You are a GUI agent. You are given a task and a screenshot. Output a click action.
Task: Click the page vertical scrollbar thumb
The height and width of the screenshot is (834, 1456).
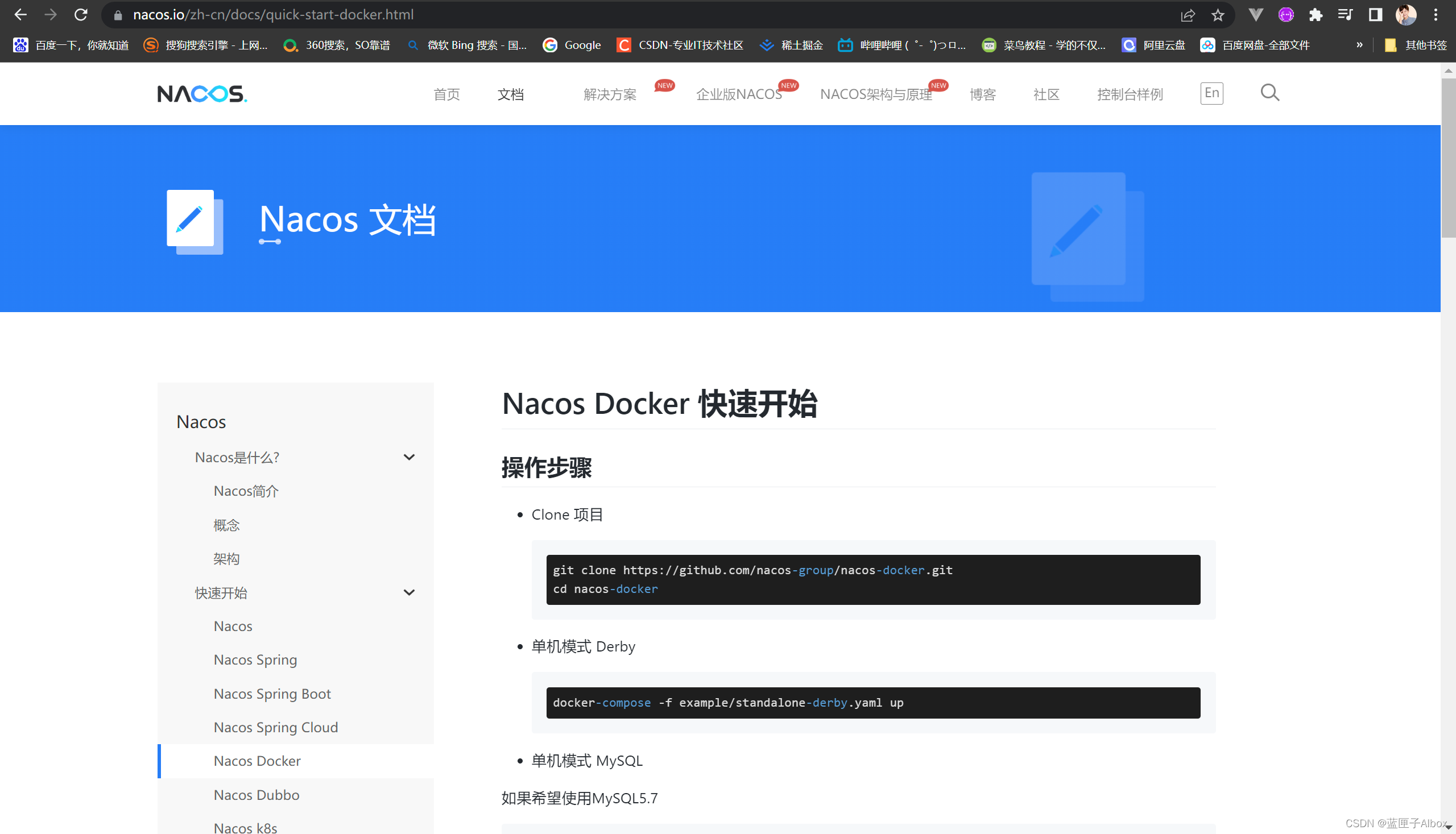pos(1448,157)
